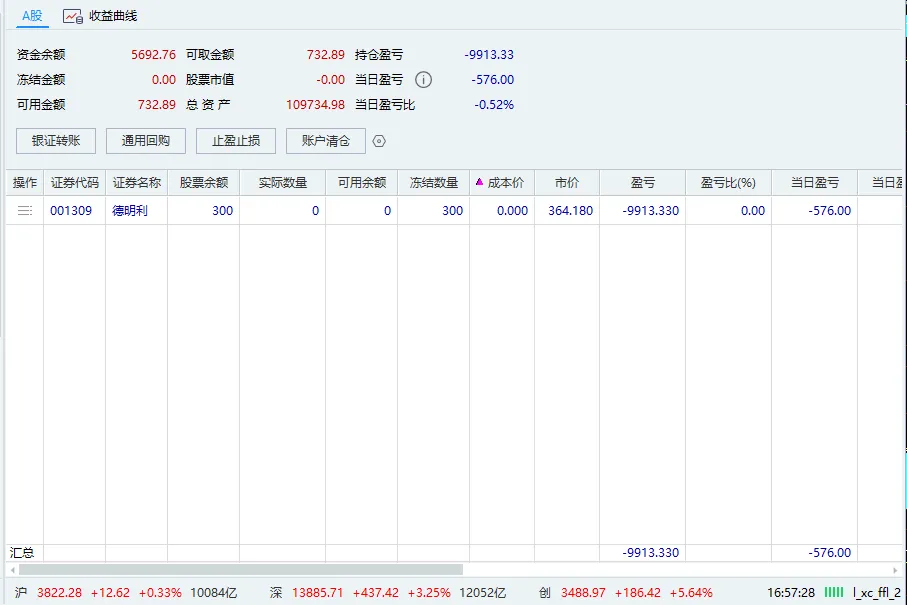Open the 收益曲线 chart icon

[73, 16]
